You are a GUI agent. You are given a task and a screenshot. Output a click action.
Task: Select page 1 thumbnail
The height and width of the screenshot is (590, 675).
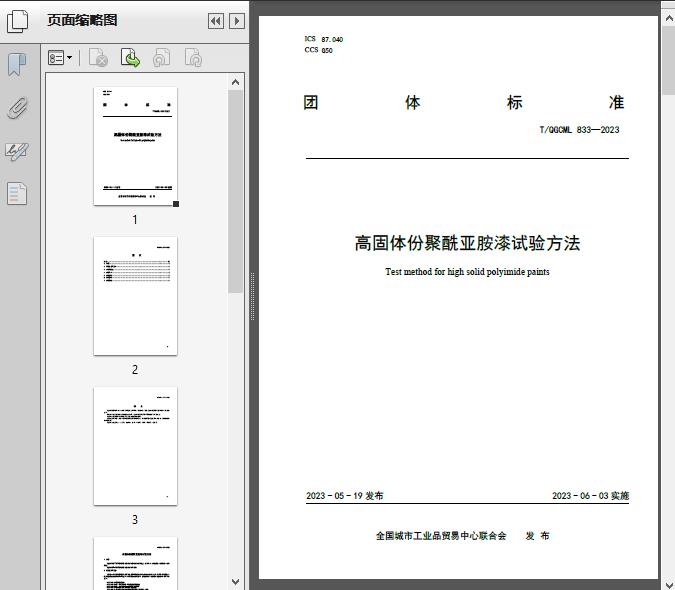click(135, 146)
